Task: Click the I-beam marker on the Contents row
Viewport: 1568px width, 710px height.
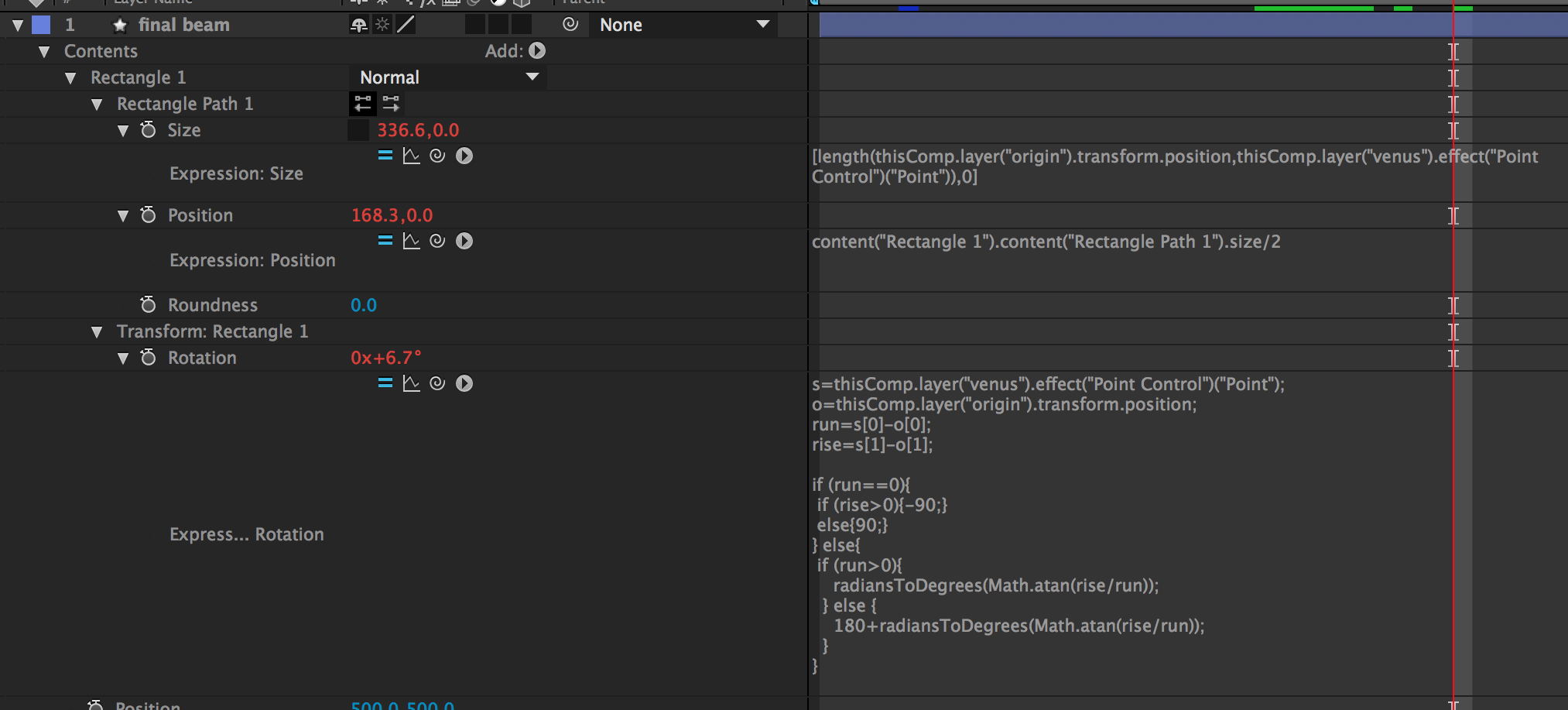Action: coord(1453,52)
